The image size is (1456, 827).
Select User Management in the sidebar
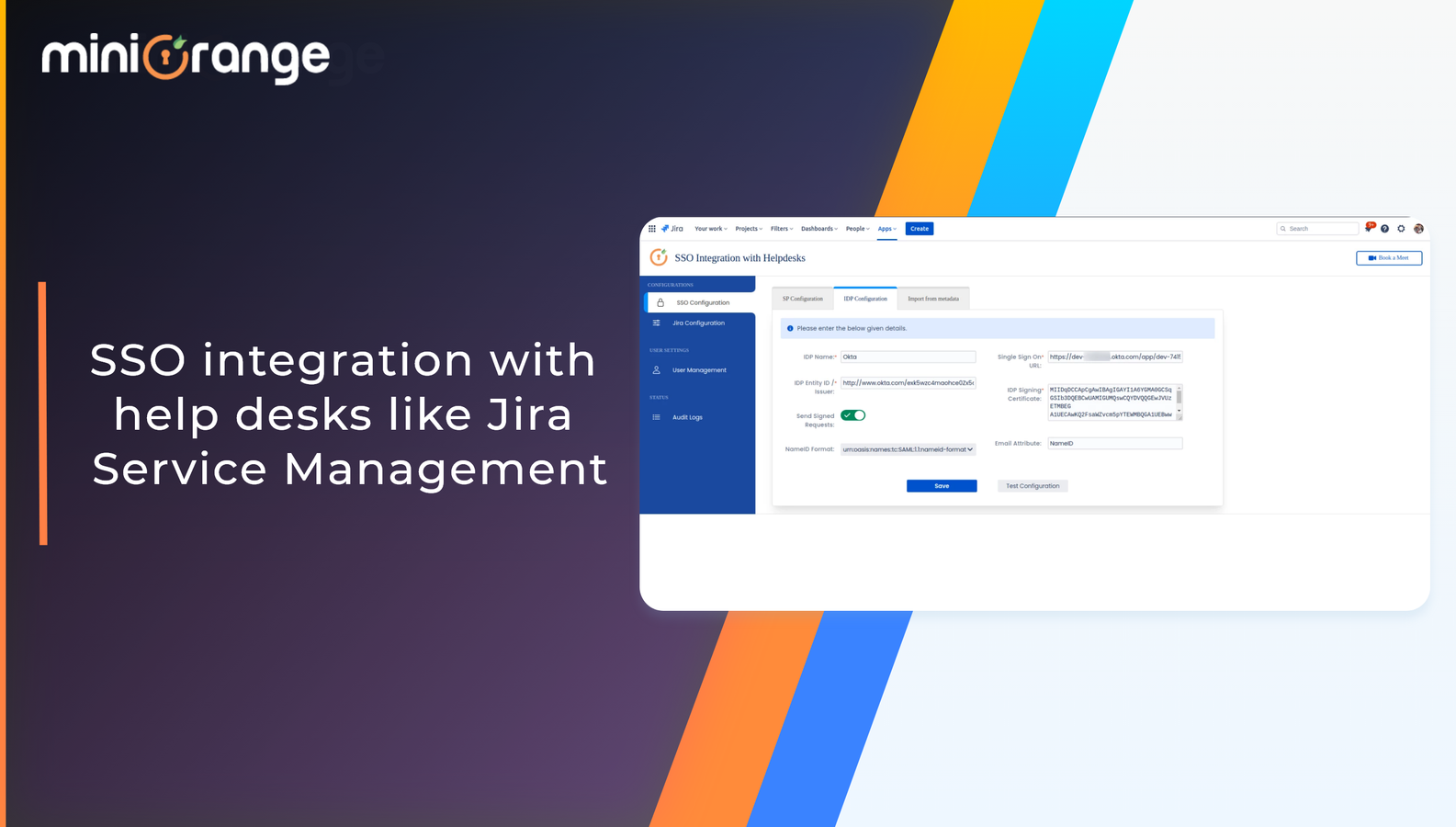[697, 370]
